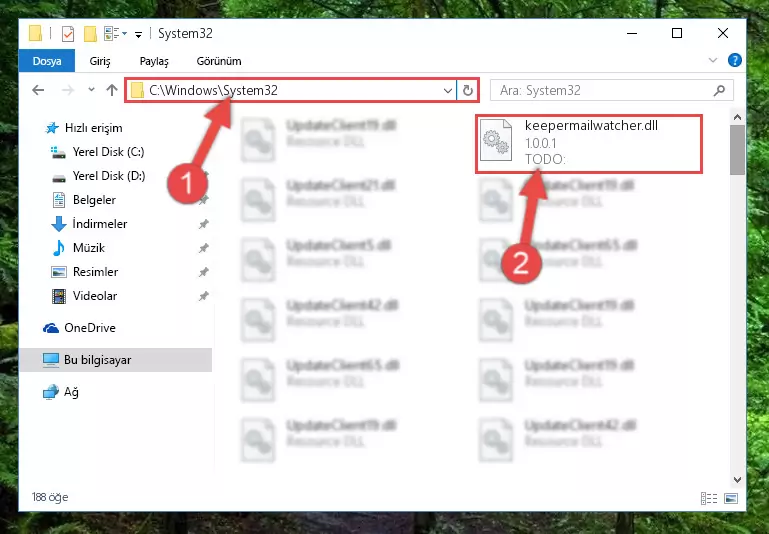The image size is (769, 534).
Task: Go up one folder level
Action: (112, 90)
